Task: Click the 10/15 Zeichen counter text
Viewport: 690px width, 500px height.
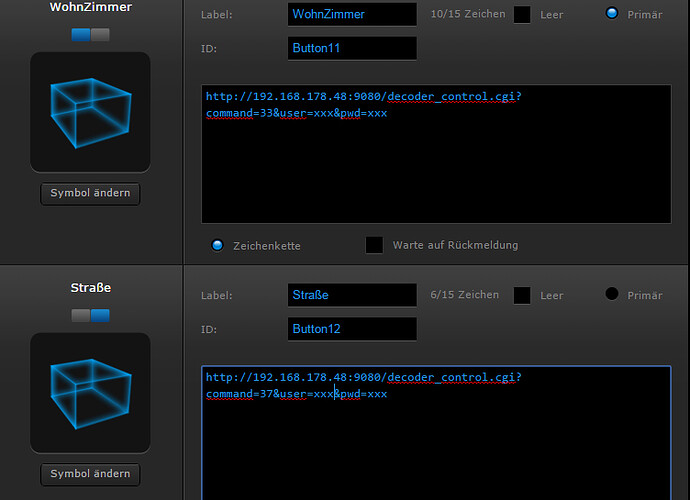Action: click(x=468, y=14)
